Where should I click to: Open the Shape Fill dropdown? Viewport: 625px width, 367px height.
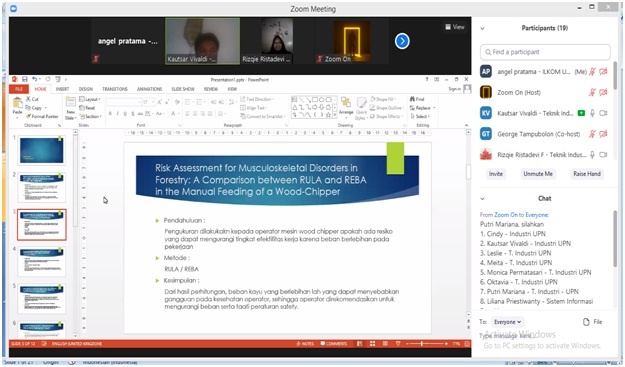coord(383,99)
